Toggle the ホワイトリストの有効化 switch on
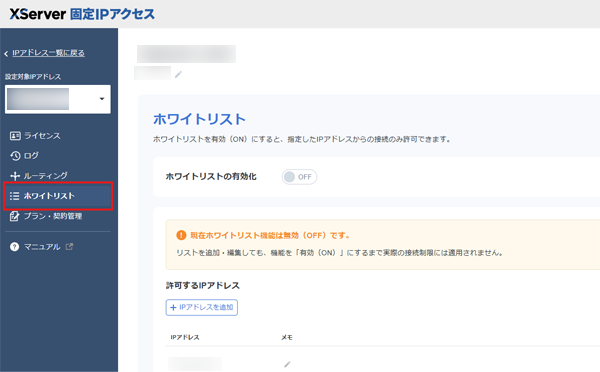 pyautogui.click(x=299, y=177)
